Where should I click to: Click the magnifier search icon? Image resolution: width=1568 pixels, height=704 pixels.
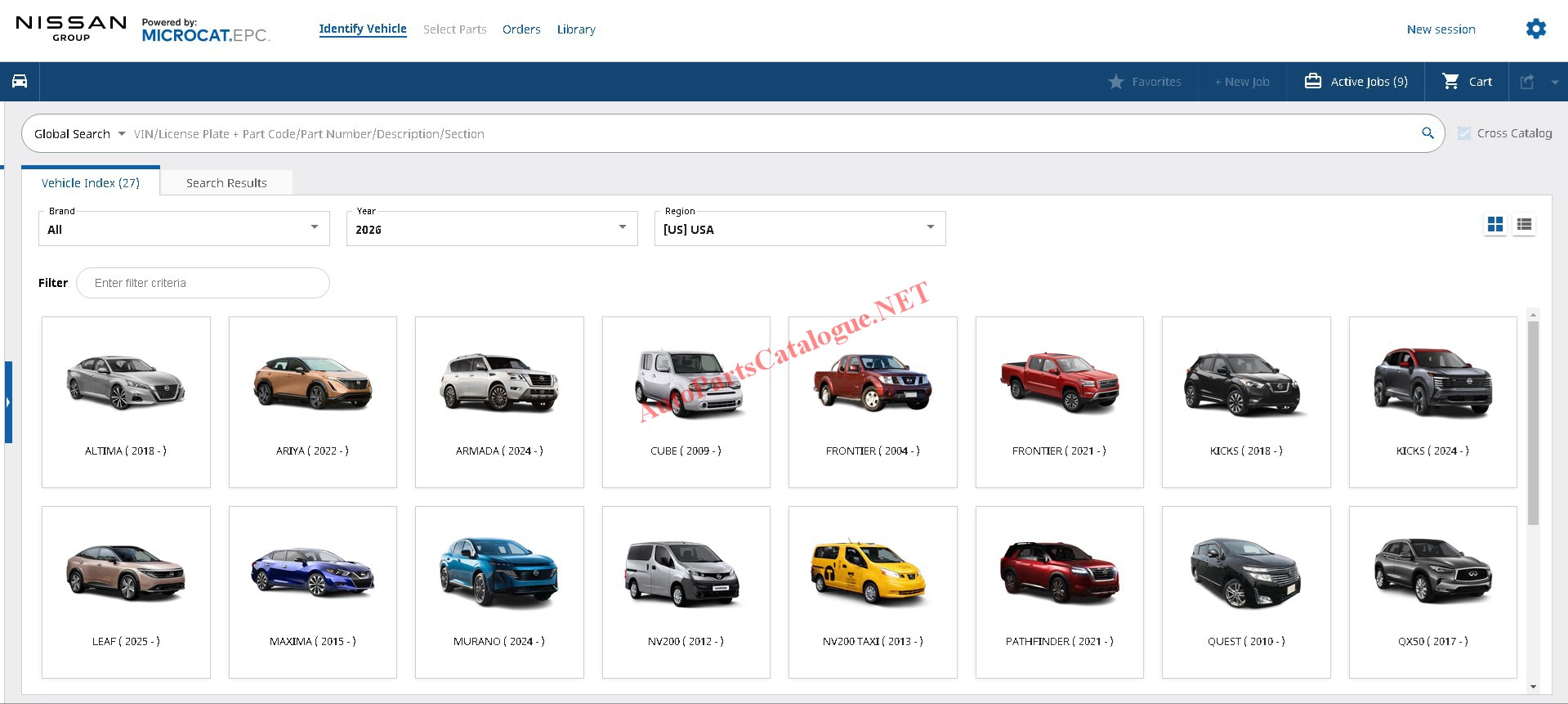(1427, 133)
